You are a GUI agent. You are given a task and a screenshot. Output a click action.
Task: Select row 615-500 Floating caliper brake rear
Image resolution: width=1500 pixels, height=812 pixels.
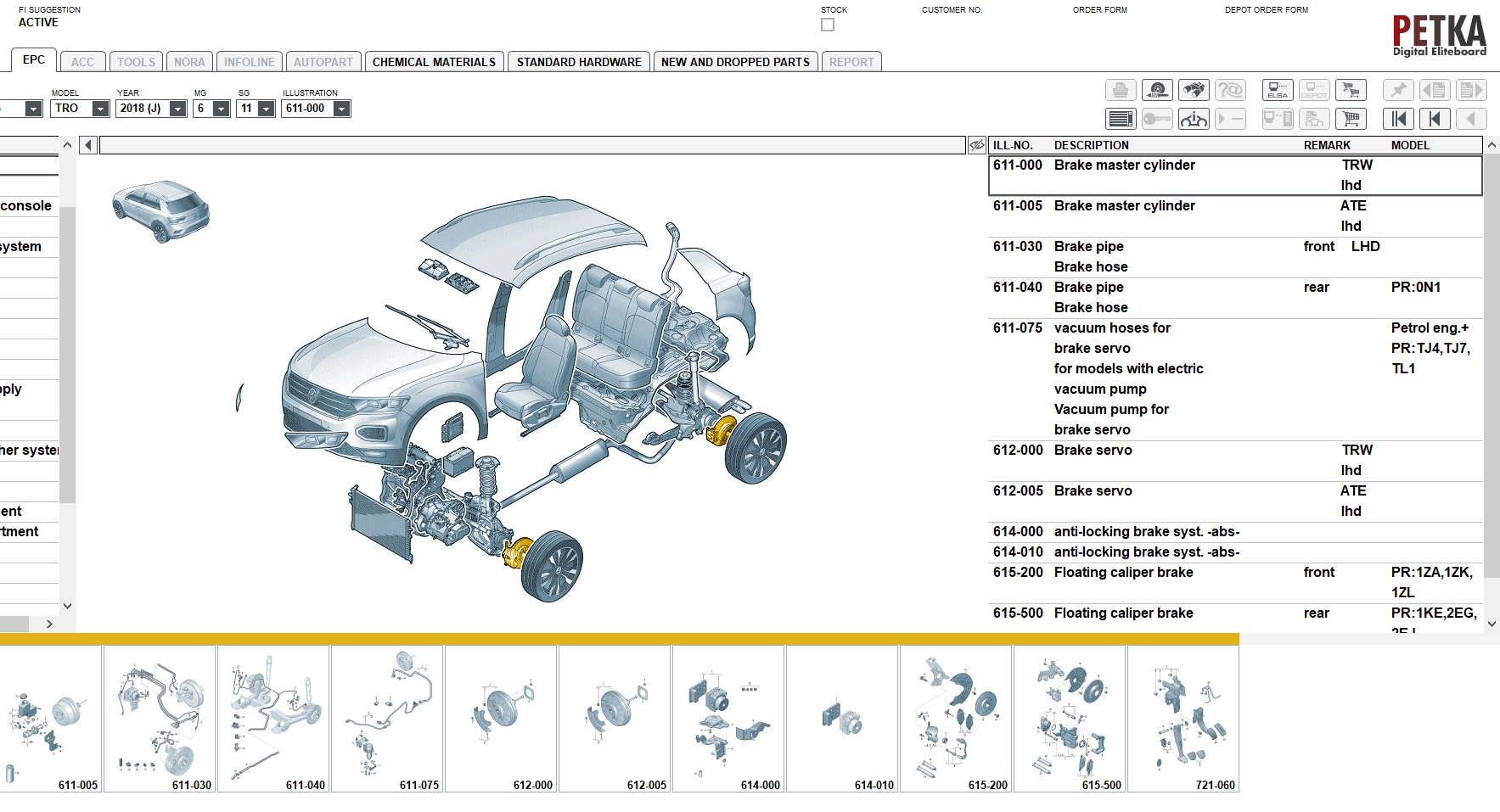click(x=1236, y=620)
